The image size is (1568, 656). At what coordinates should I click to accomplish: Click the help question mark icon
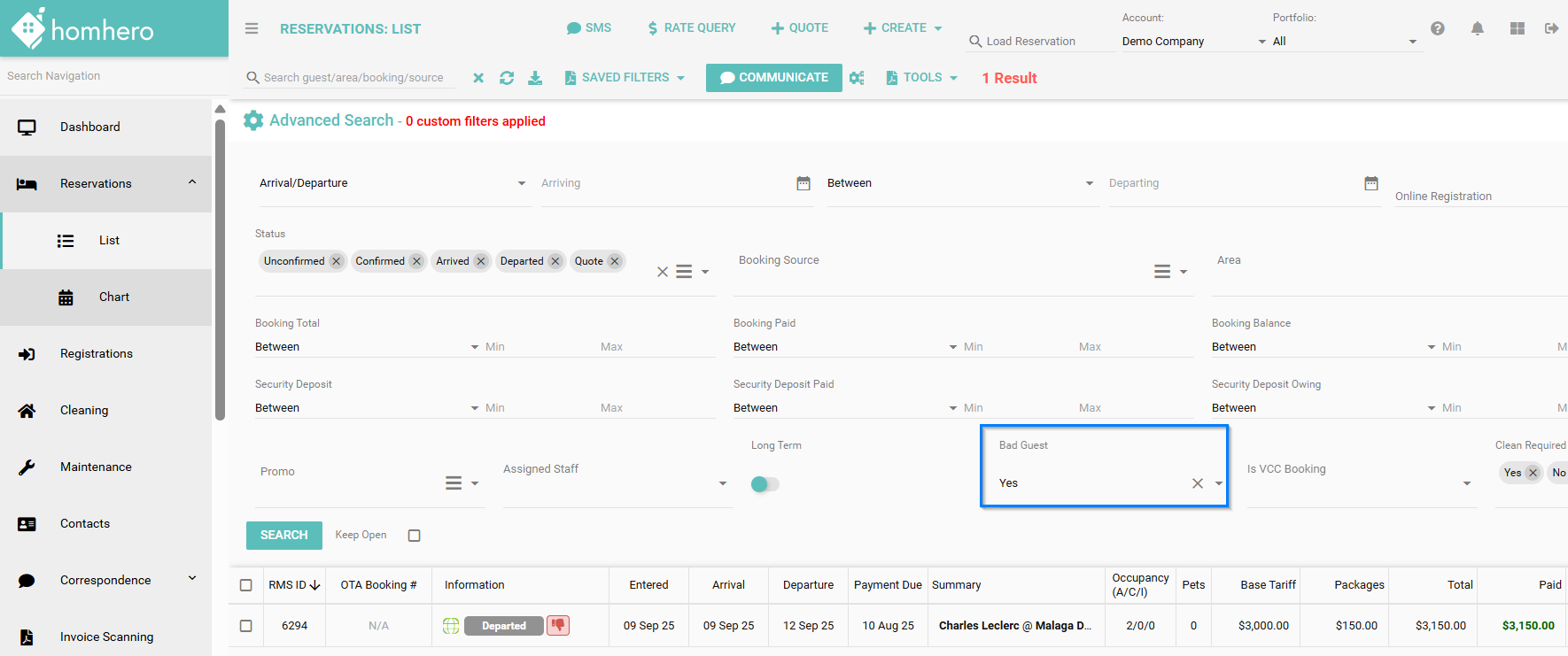[1437, 28]
